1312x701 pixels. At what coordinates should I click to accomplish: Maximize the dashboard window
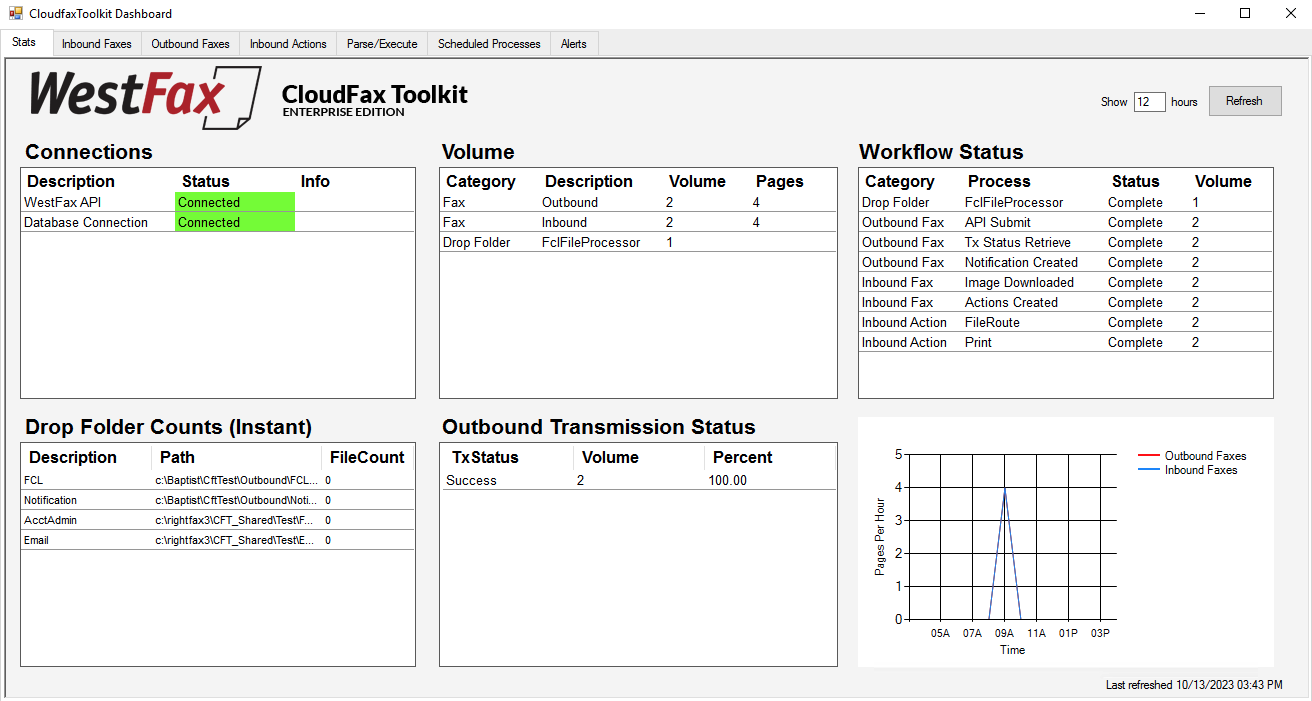(1245, 14)
